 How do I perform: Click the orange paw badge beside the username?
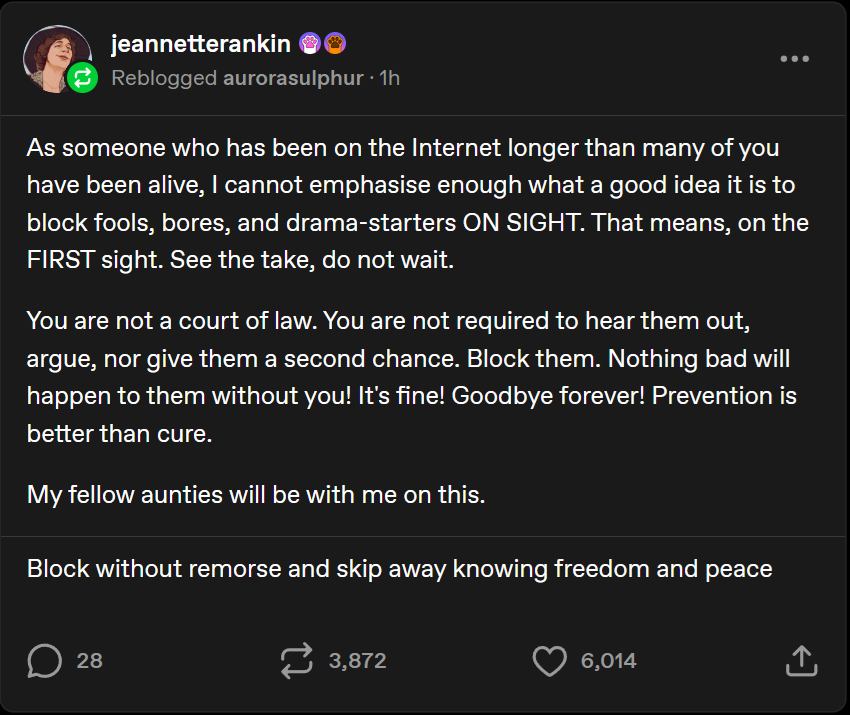pyautogui.click(x=336, y=45)
